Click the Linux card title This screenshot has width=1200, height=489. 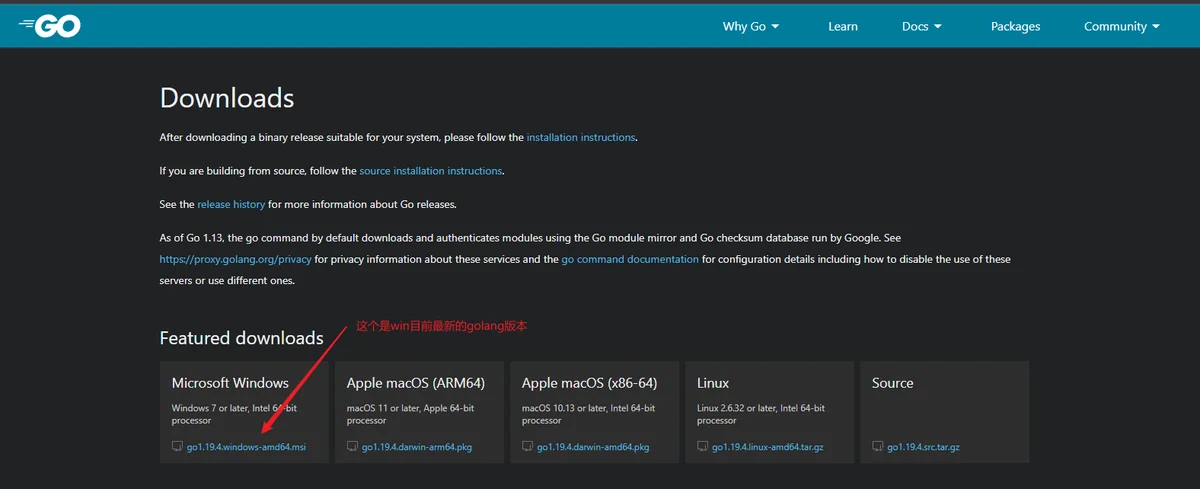(713, 383)
